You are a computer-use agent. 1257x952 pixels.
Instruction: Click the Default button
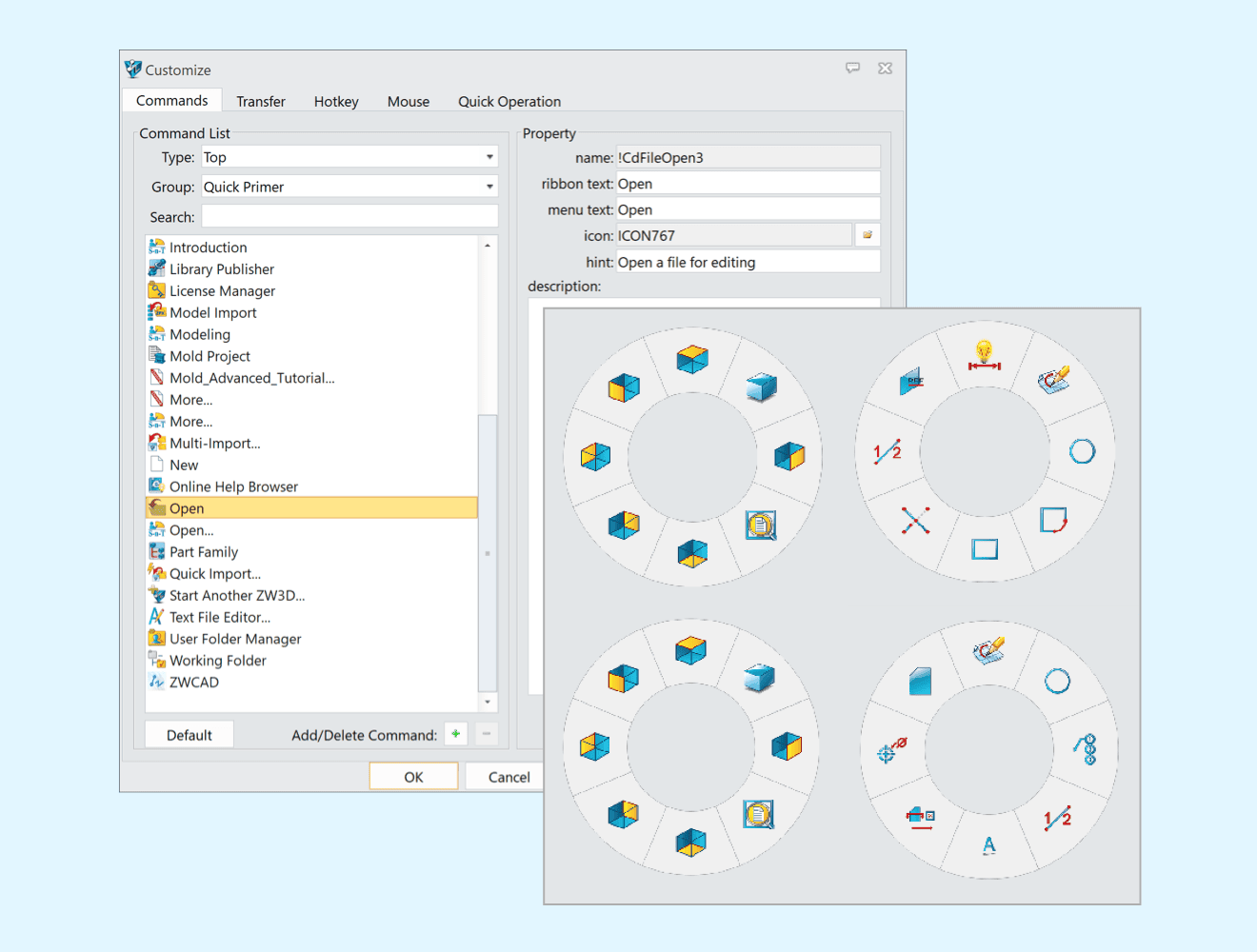point(190,735)
